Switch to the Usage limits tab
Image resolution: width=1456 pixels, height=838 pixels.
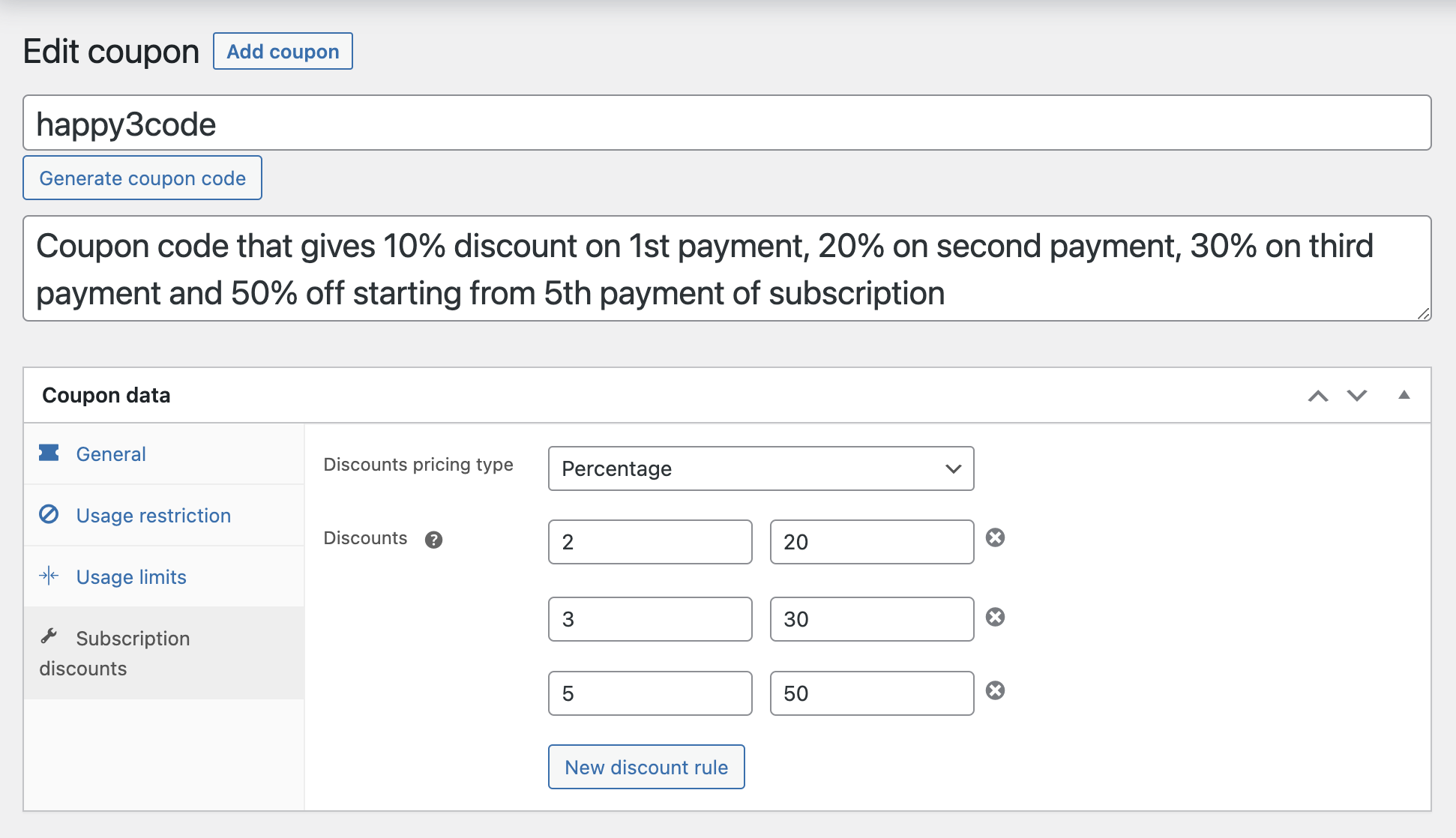tap(131, 576)
